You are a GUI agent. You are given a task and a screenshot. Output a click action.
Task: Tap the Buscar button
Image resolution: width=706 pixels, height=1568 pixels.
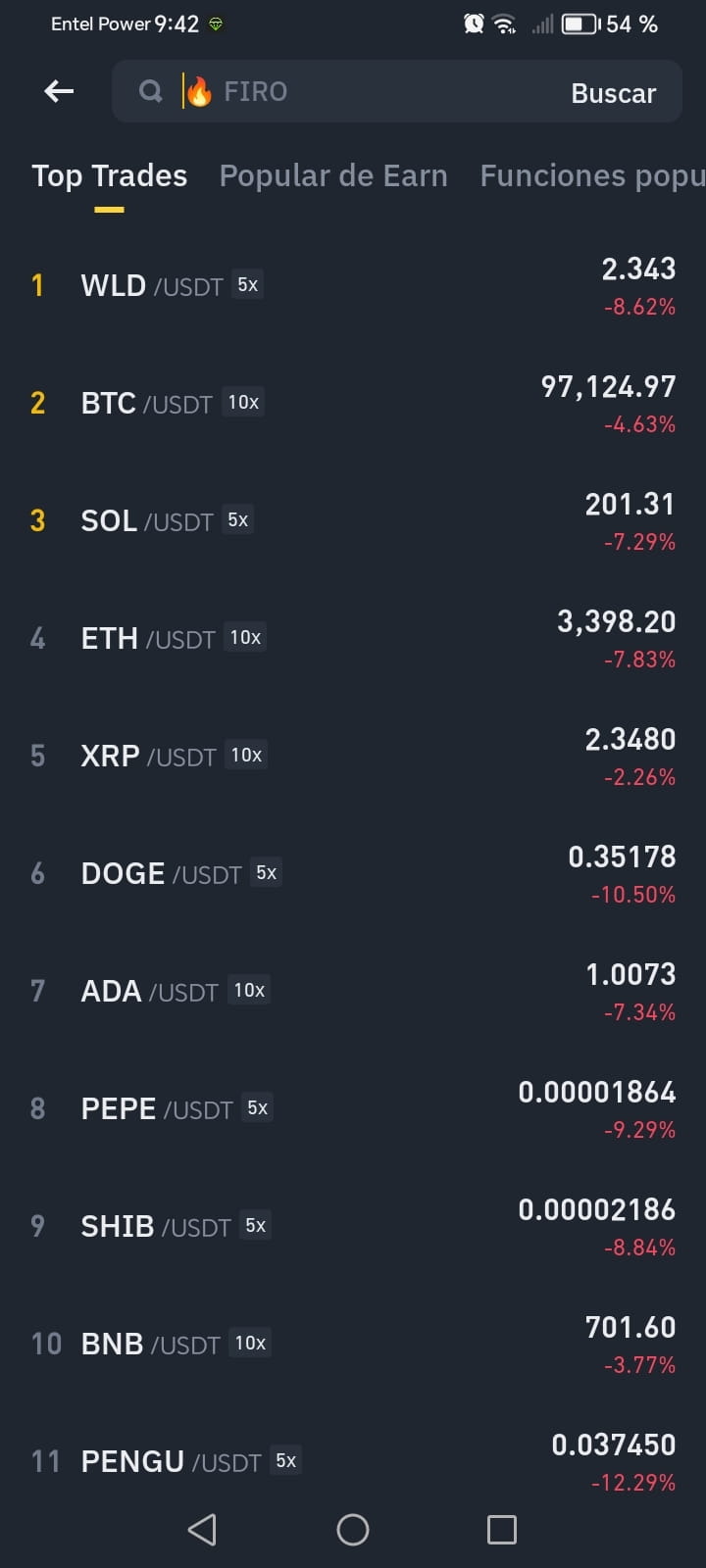click(x=614, y=93)
